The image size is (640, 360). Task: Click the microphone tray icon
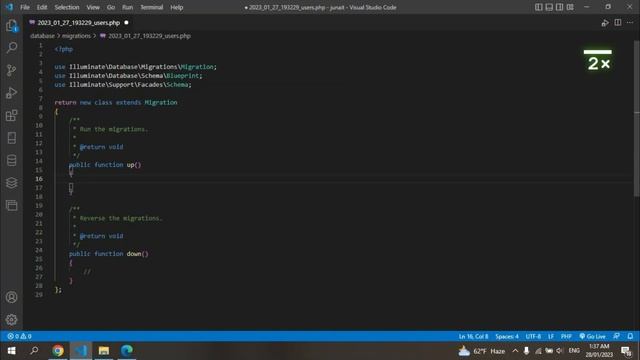click(527, 351)
